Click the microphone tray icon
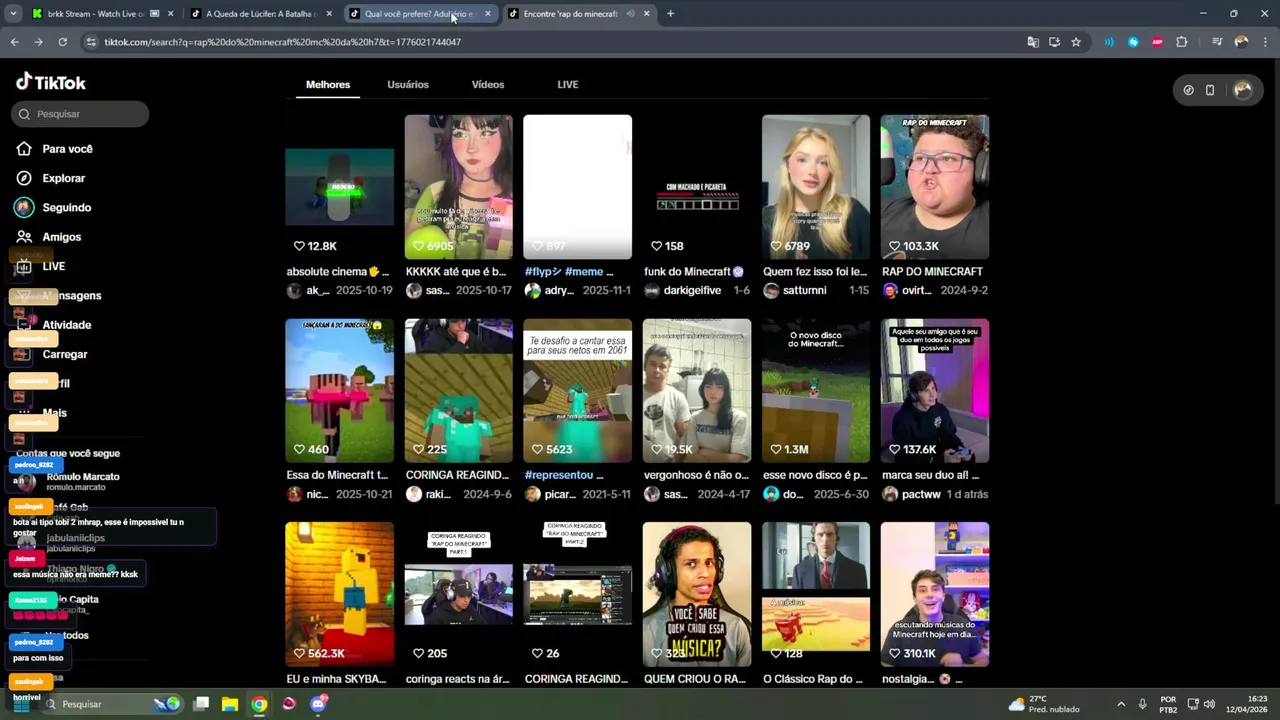The image size is (1280, 720). 1143,704
